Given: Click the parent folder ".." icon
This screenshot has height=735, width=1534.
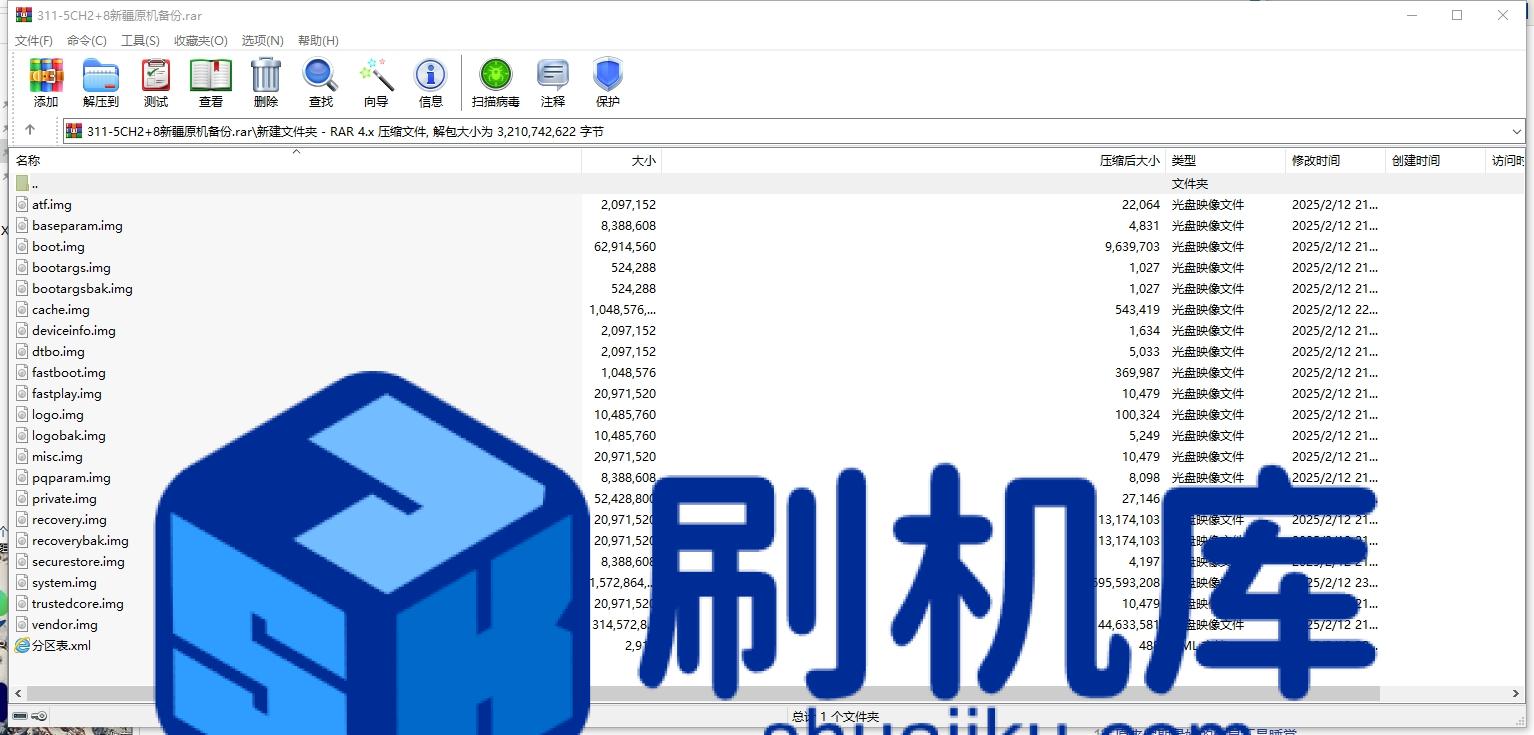Looking at the screenshot, I should 23,183.
